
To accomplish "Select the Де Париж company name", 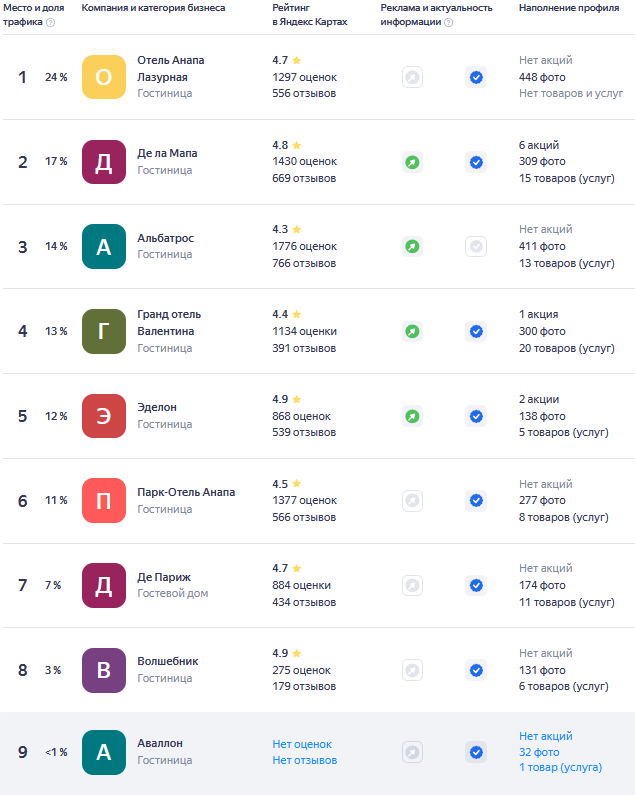I will [164, 577].
